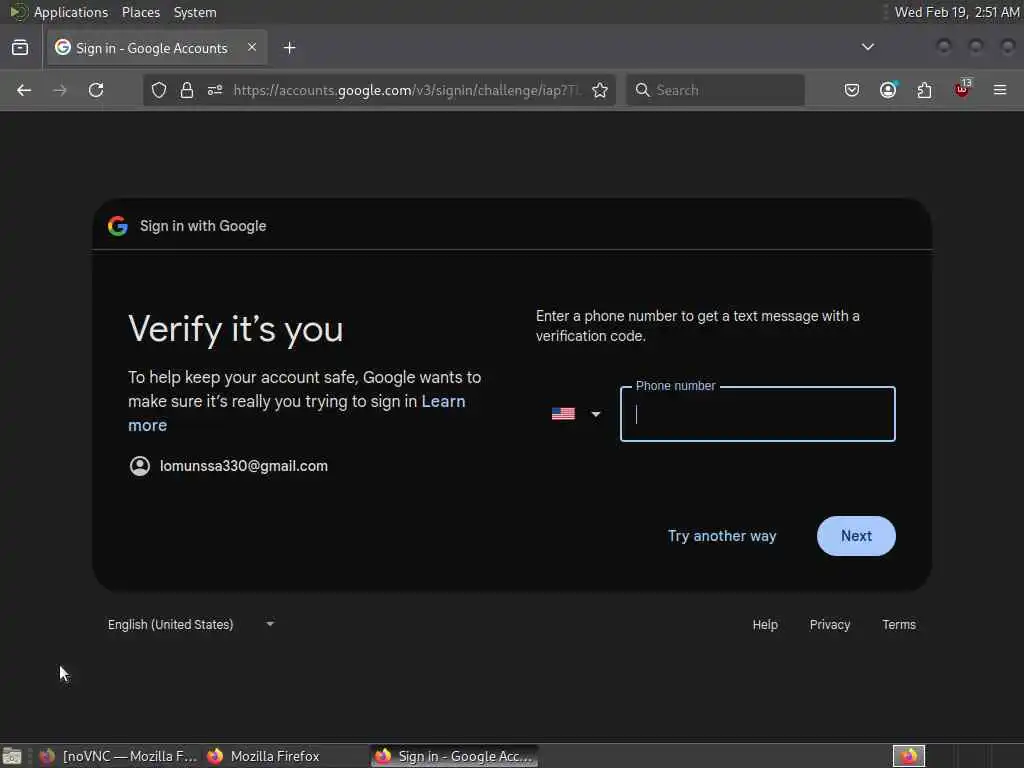Open the Terms link
Screen dimensions: 1024x768
899,624
